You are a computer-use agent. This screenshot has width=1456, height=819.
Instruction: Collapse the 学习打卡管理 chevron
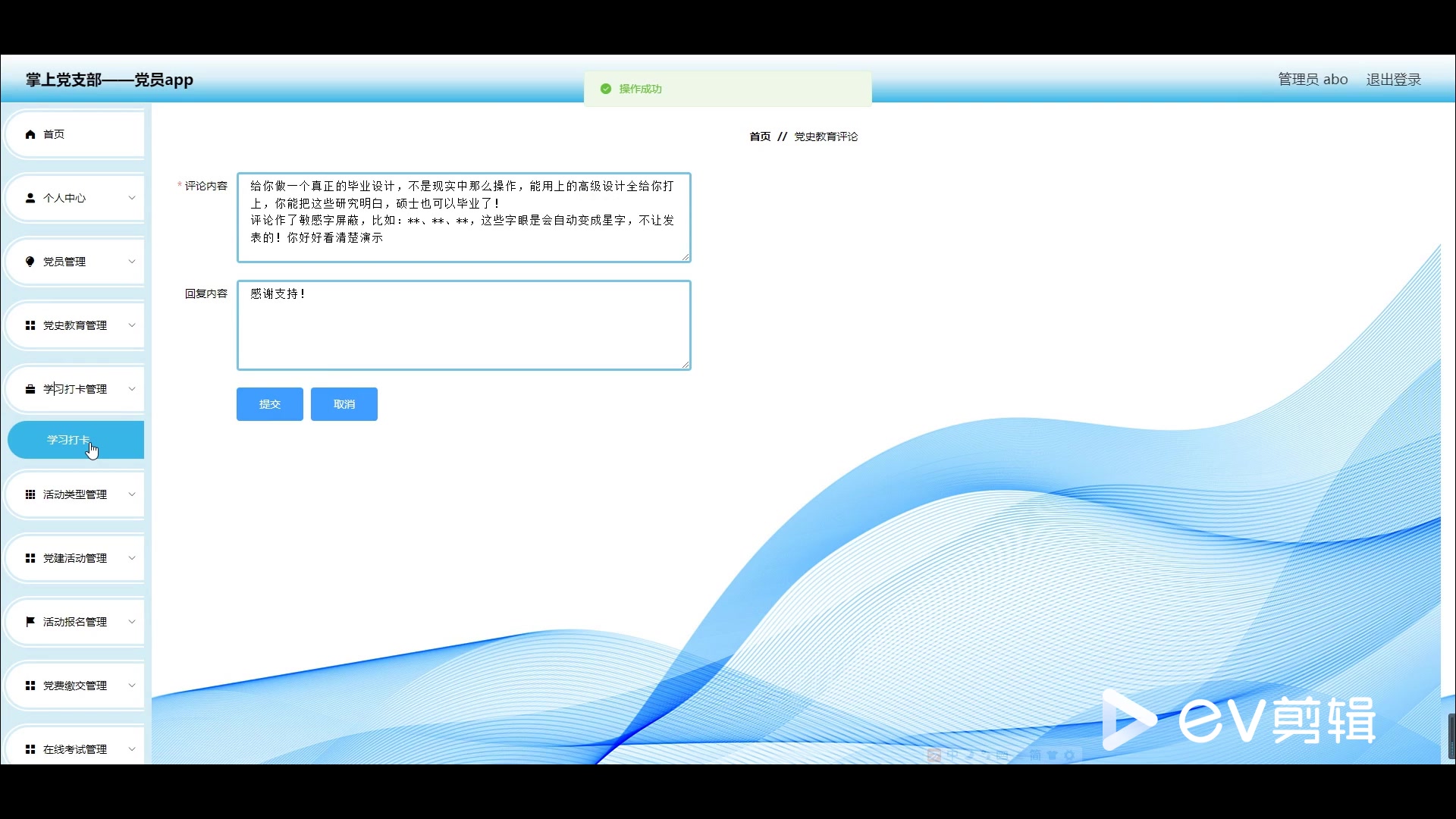tap(132, 389)
